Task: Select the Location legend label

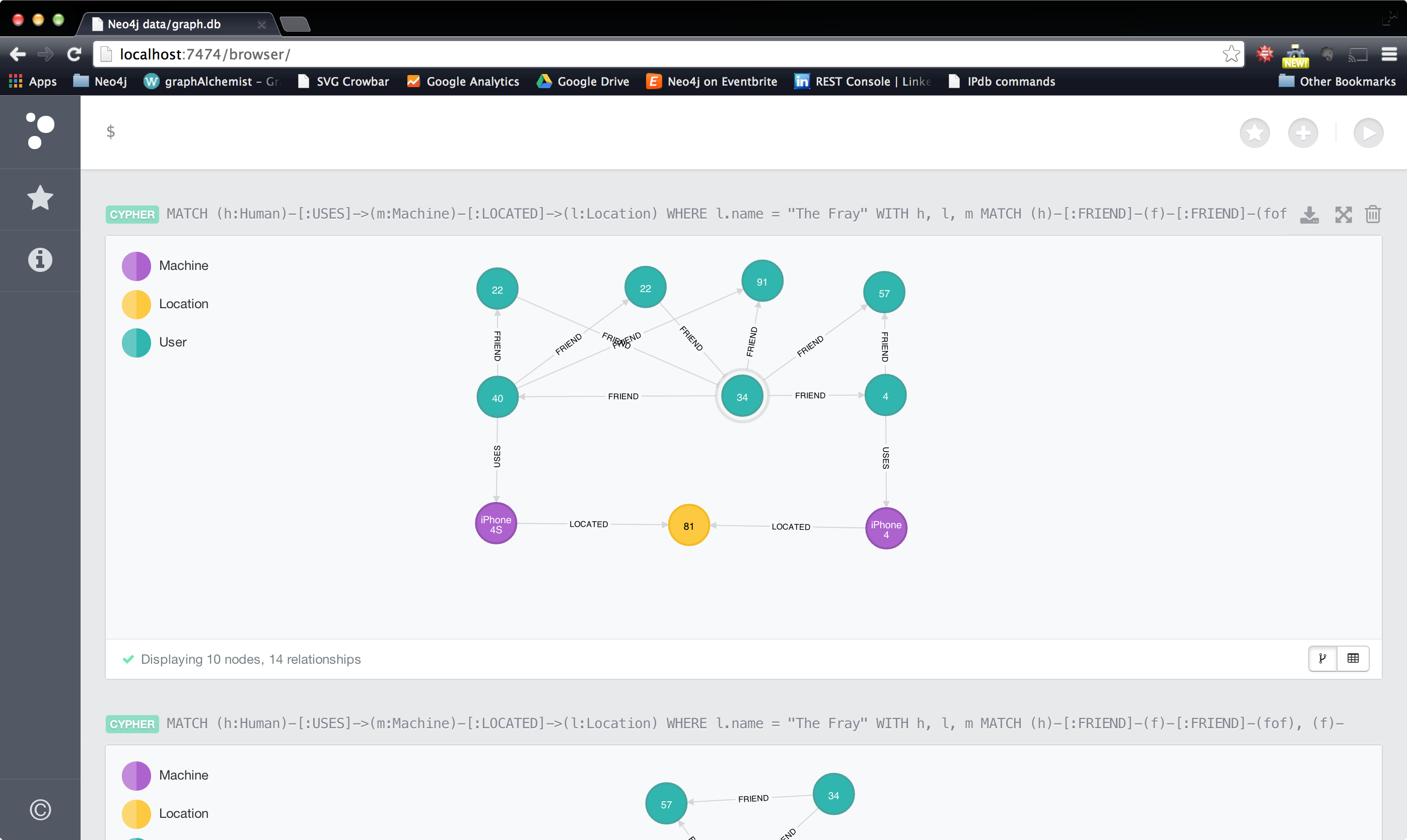Action: (x=183, y=304)
